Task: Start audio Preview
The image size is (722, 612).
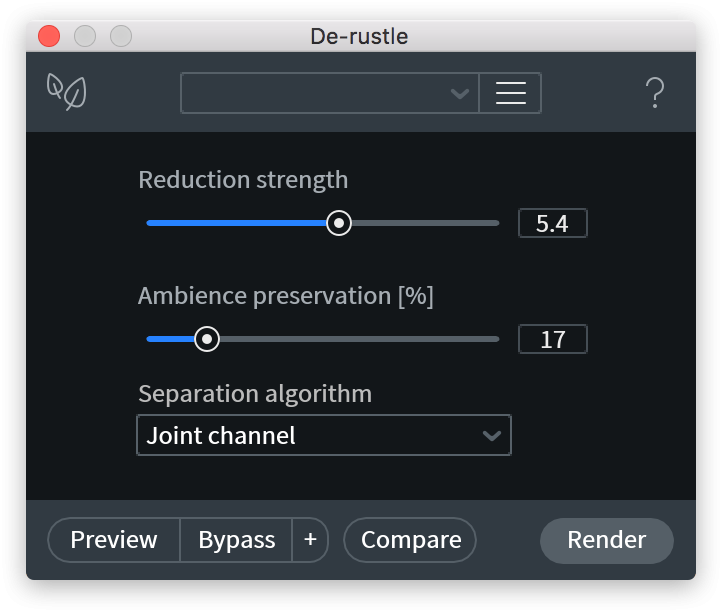Action: click(x=114, y=540)
